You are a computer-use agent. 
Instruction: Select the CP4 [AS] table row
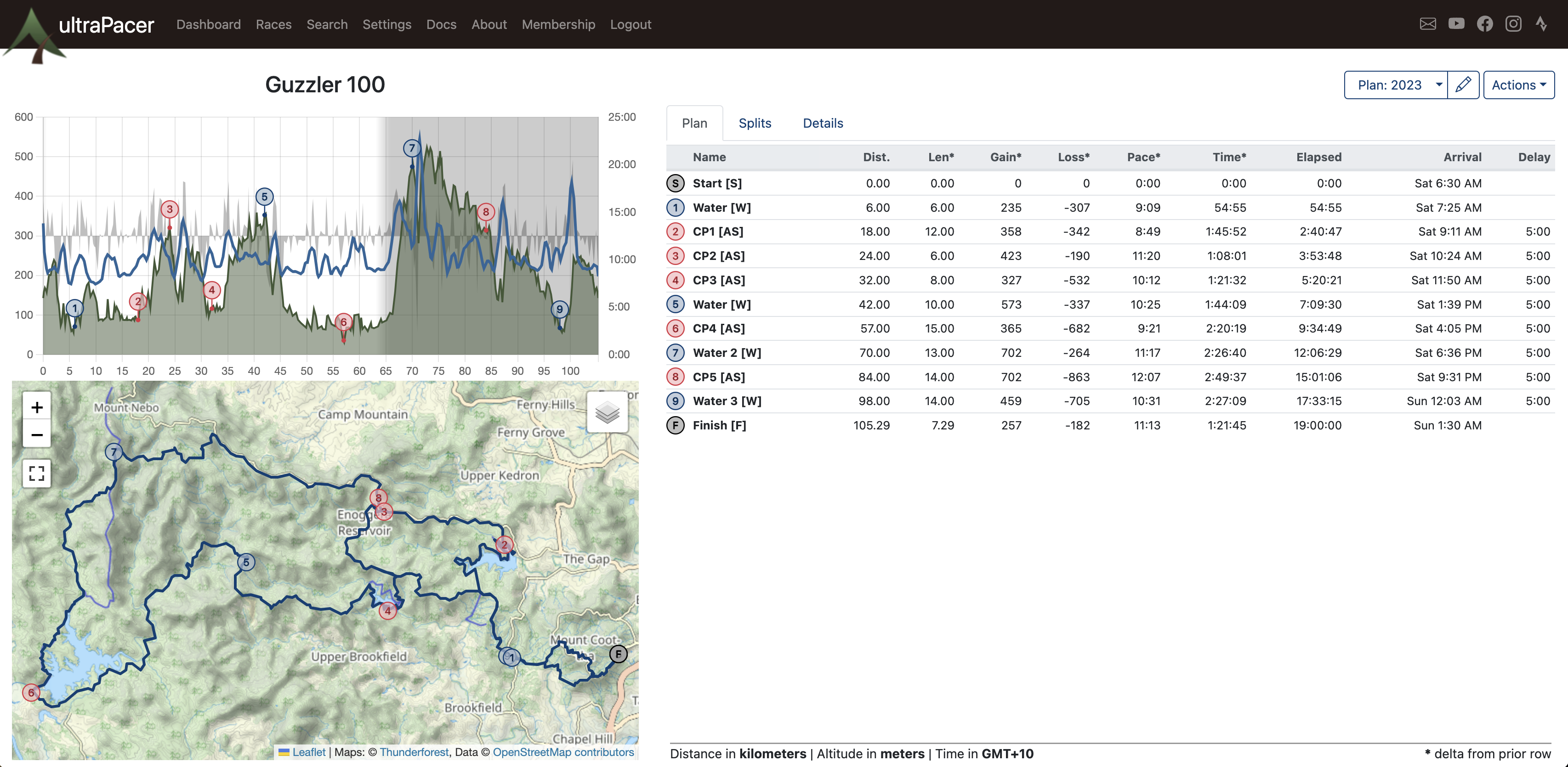click(x=718, y=328)
